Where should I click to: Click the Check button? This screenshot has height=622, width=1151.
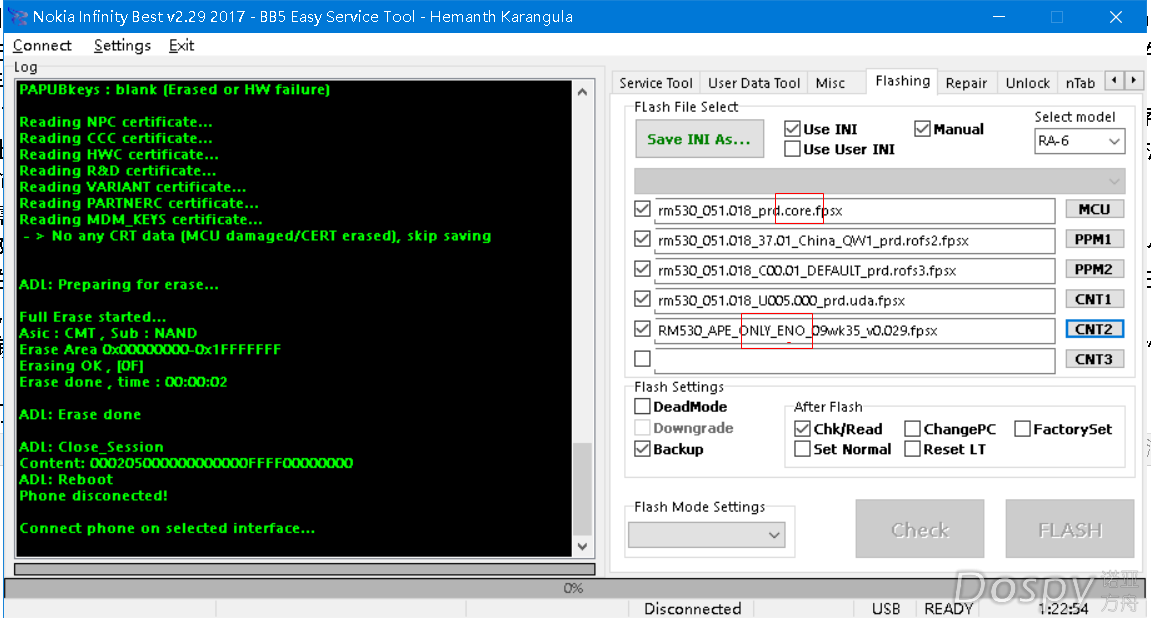click(920, 529)
